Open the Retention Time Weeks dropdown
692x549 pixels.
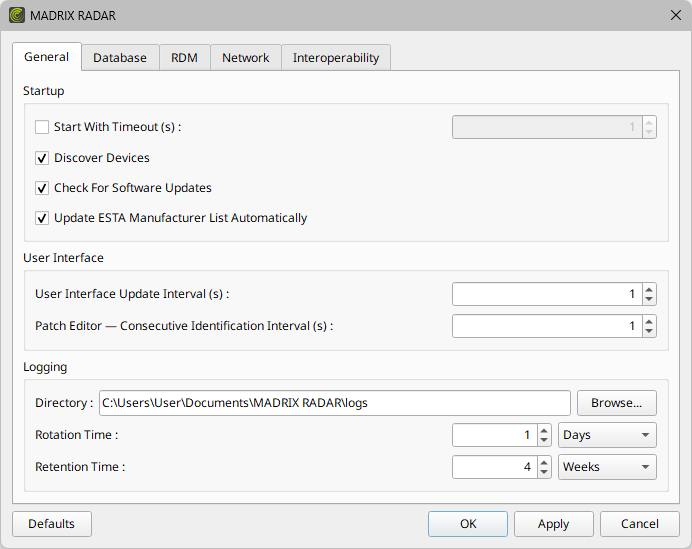(x=607, y=467)
